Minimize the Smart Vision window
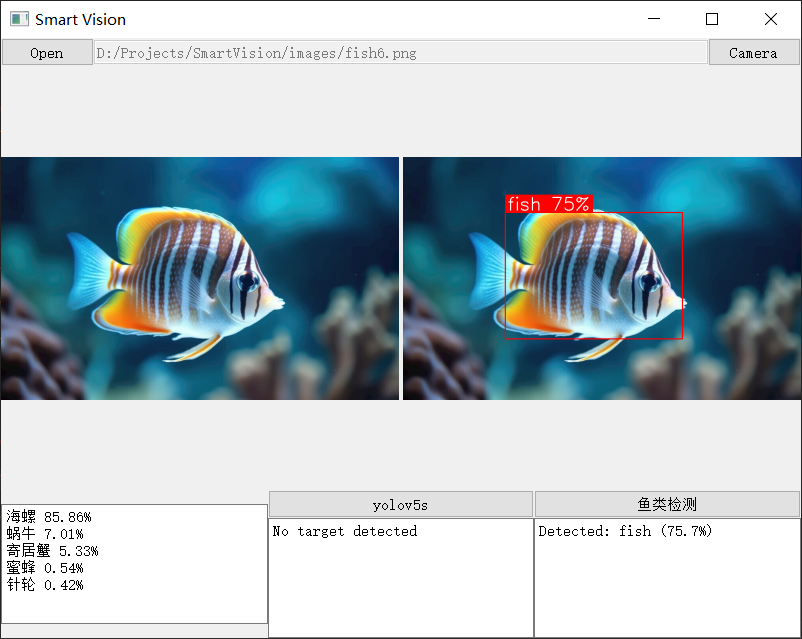The image size is (802, 639). click(654, 19)
